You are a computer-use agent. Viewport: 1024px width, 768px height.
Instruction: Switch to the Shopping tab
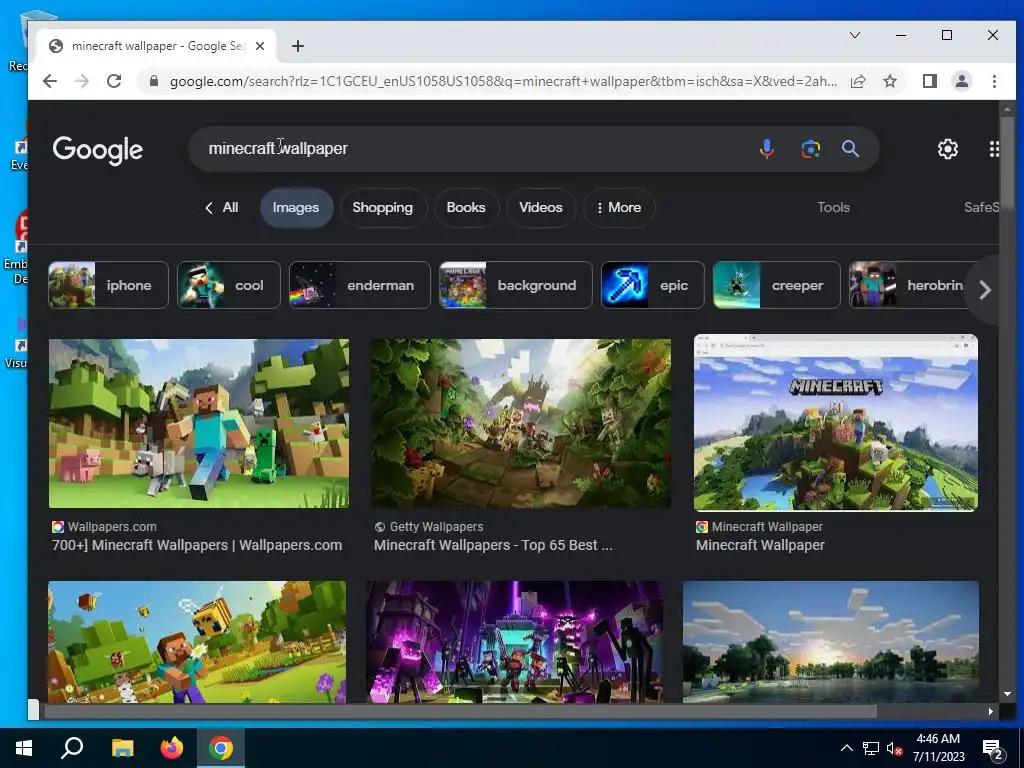point(383,208)
